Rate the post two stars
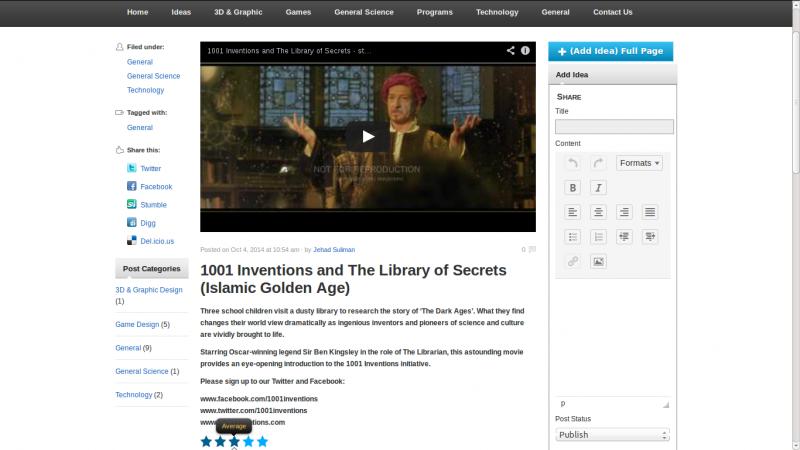 point(220,441)
